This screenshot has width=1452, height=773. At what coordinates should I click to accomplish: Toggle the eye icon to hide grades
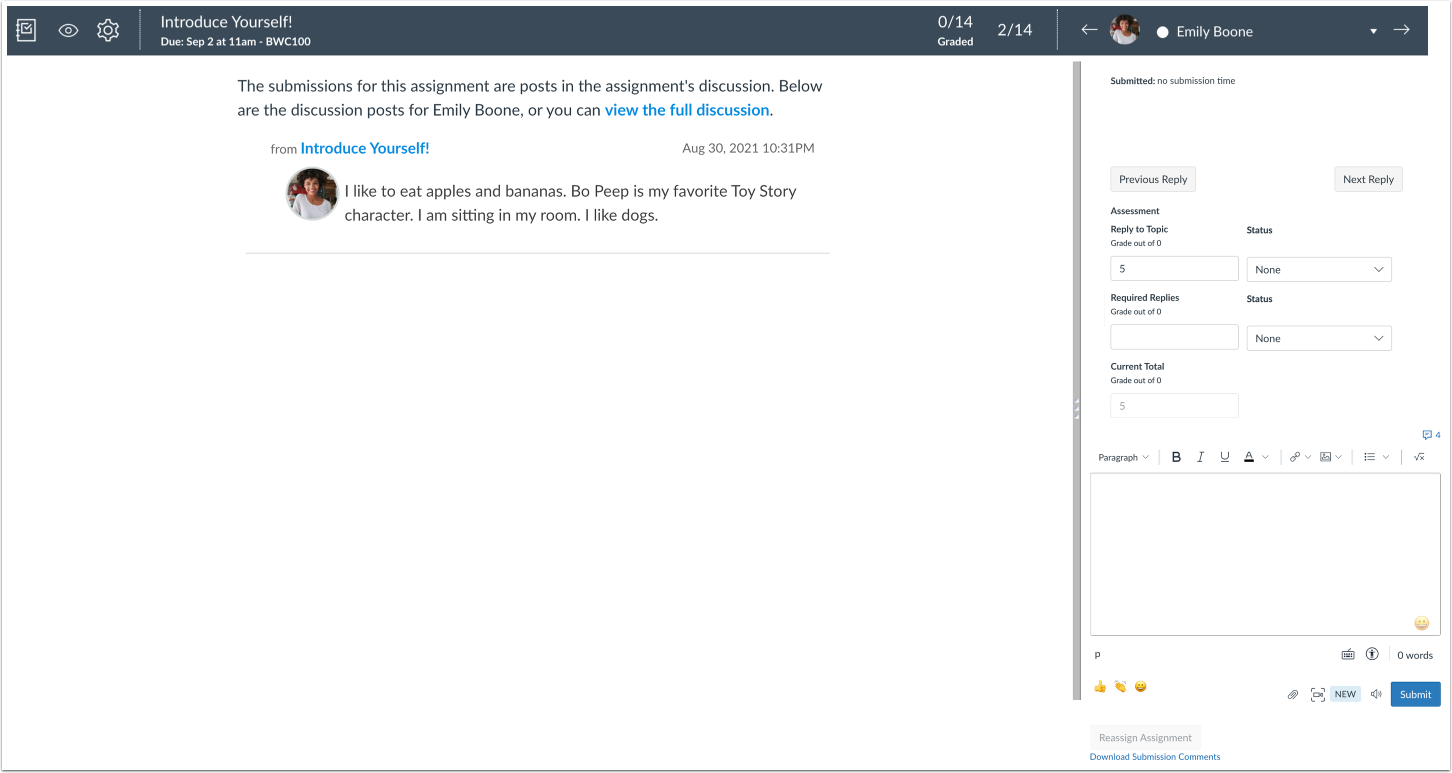(x=67, y=30)
